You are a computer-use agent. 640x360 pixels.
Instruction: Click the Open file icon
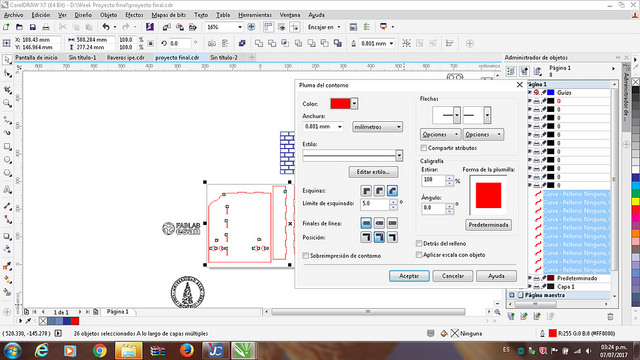coord(19,27)
